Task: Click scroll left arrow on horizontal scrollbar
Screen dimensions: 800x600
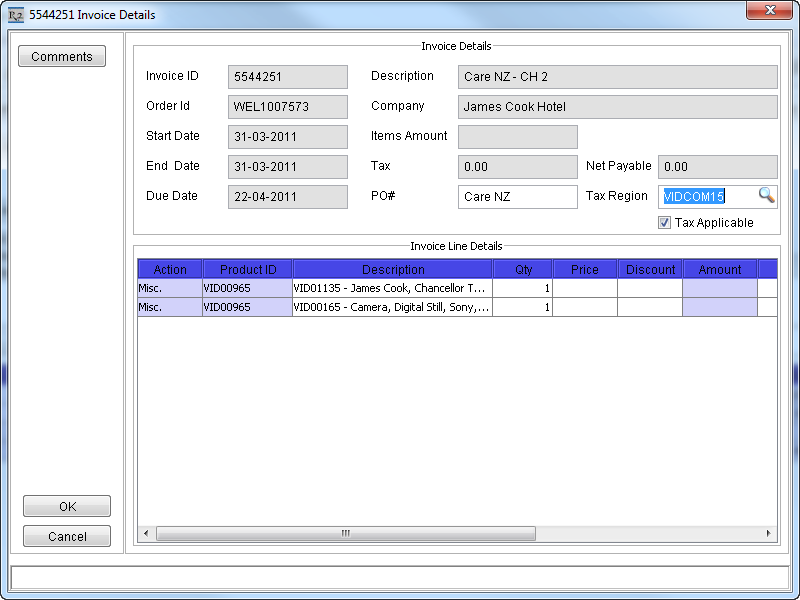Action: click(x=146, y=534)
